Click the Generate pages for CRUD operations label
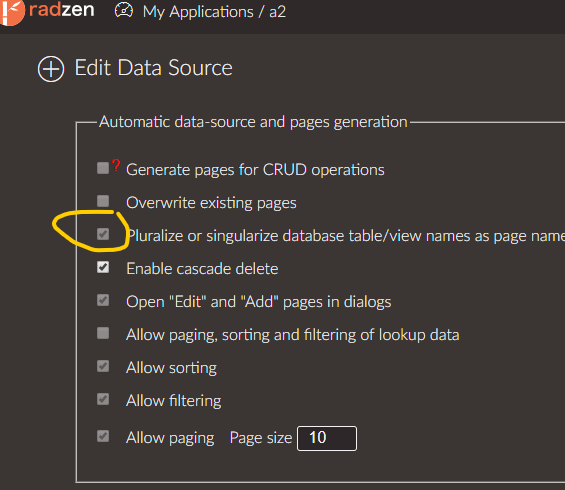The width and height of the screenshot is (565, 490). point(255,170)
